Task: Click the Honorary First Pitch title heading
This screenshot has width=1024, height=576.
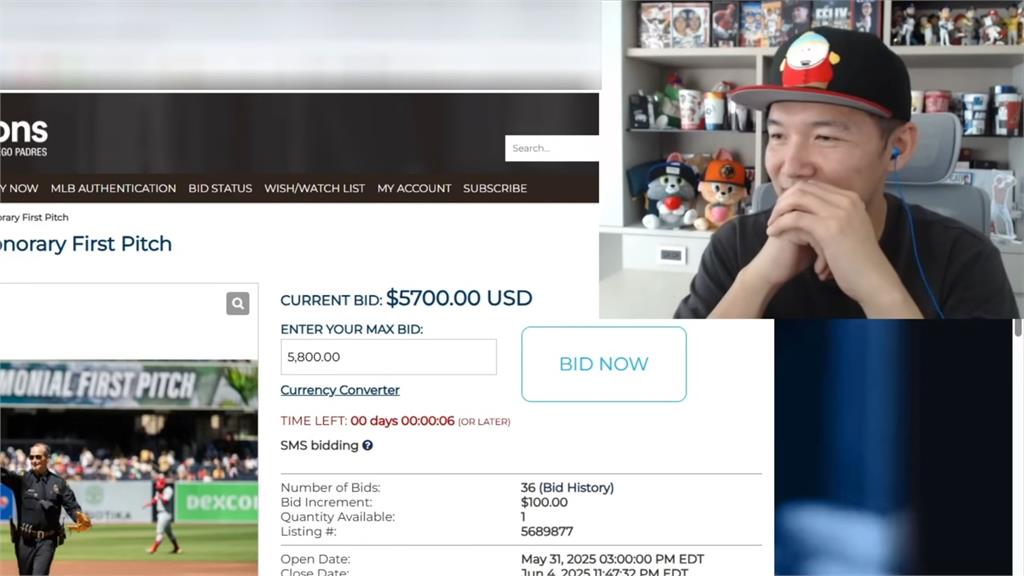Action: [86, 244]
